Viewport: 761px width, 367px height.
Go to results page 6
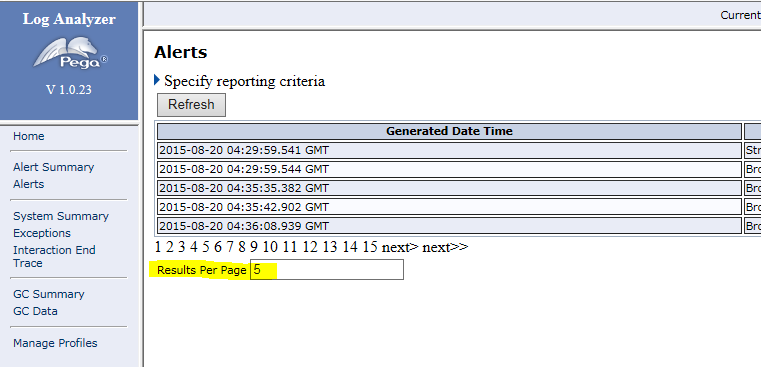[x=218, y=247]
